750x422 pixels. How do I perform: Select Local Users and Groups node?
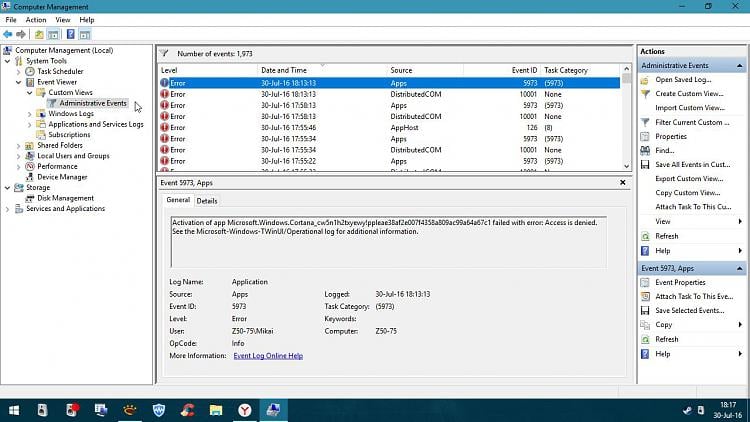73,156
